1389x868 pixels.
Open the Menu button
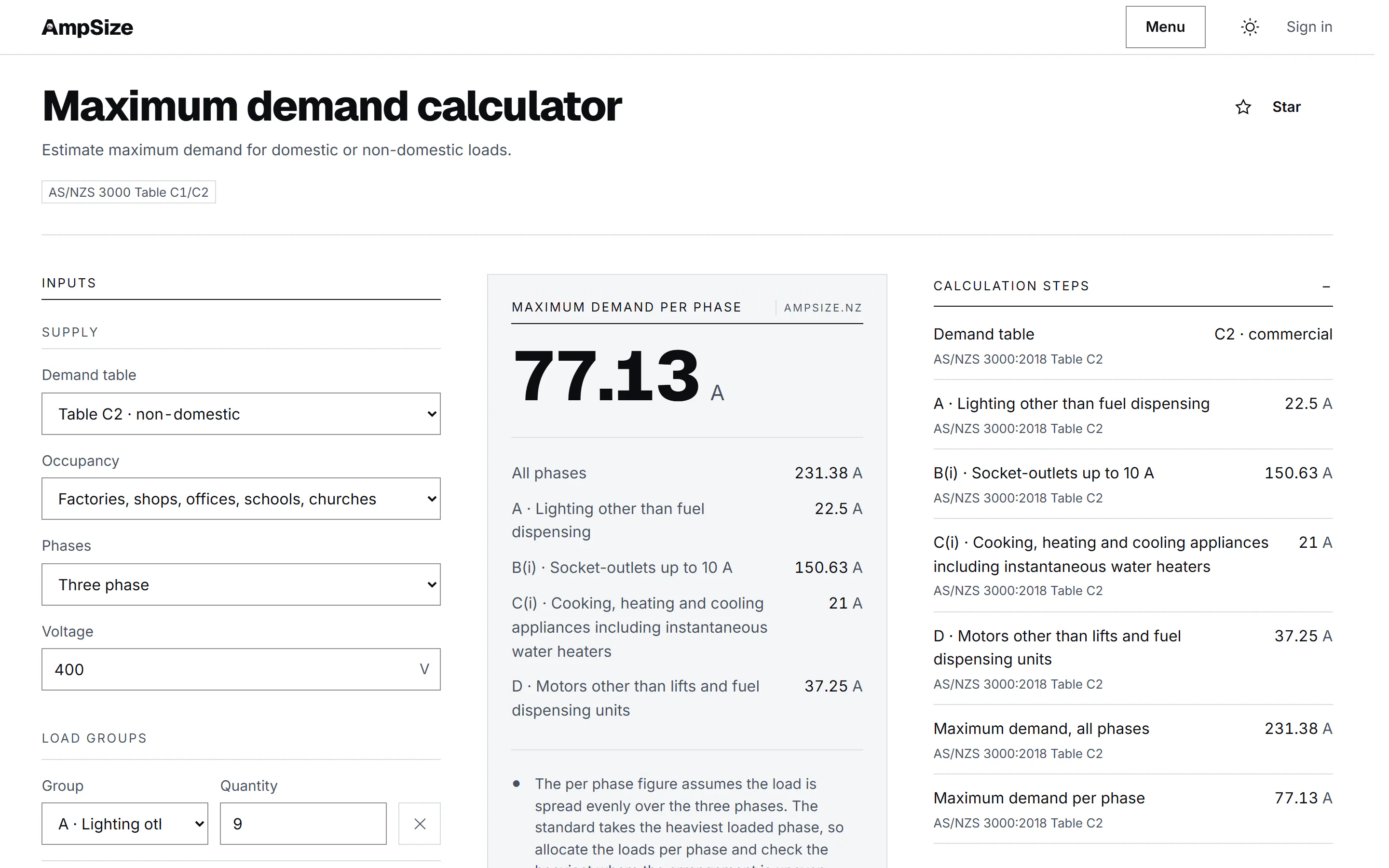(1165, 27)
